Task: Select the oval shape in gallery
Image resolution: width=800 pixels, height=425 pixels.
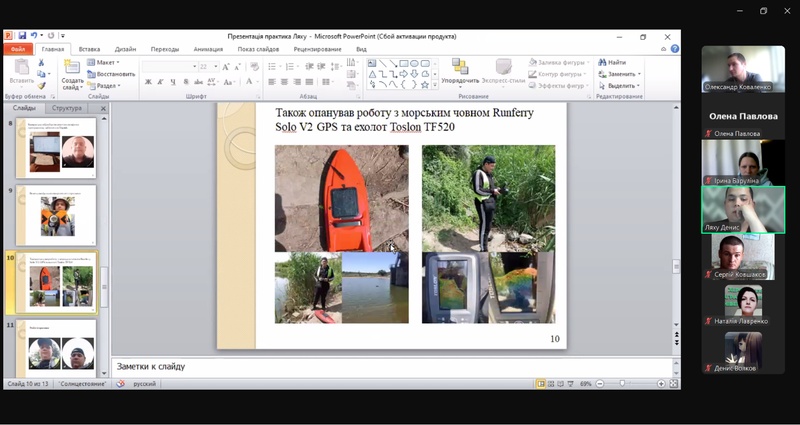Action: point(414,63)
